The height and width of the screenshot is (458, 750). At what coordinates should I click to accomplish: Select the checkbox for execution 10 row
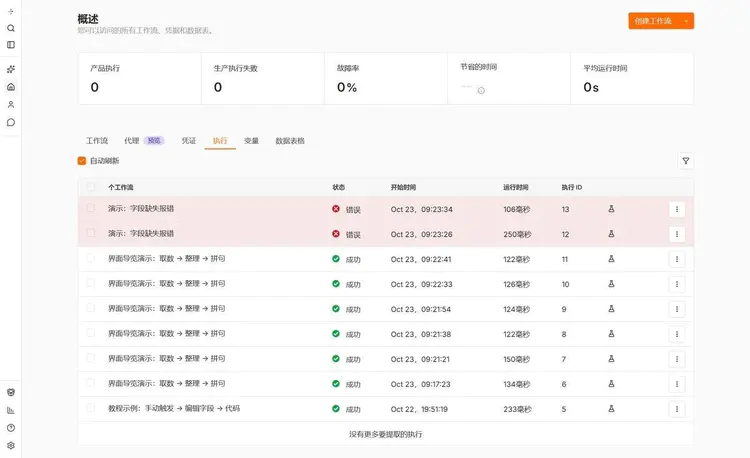coord(90,283)
